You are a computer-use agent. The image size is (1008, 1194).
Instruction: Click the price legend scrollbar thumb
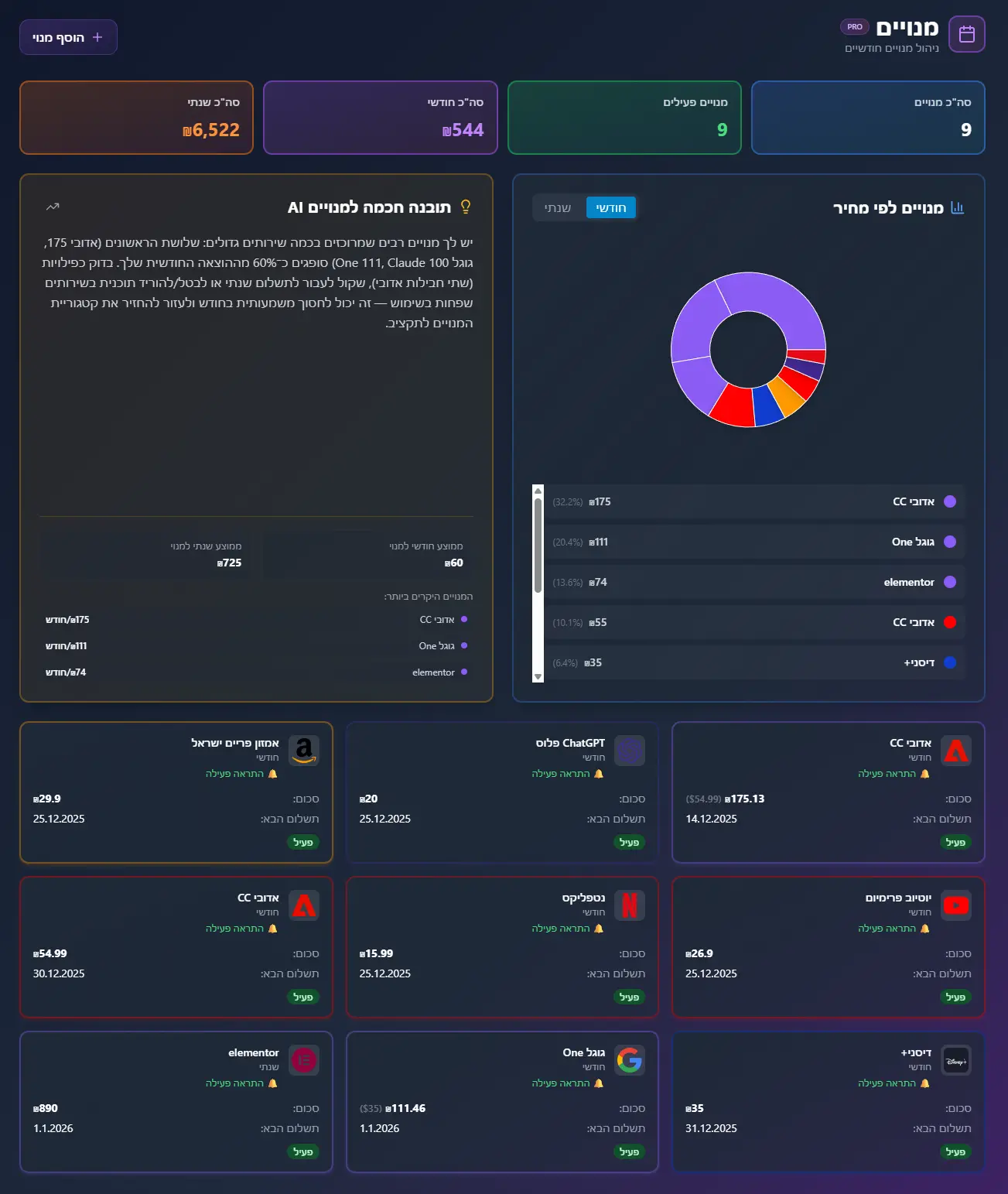(x=538, y=546)
